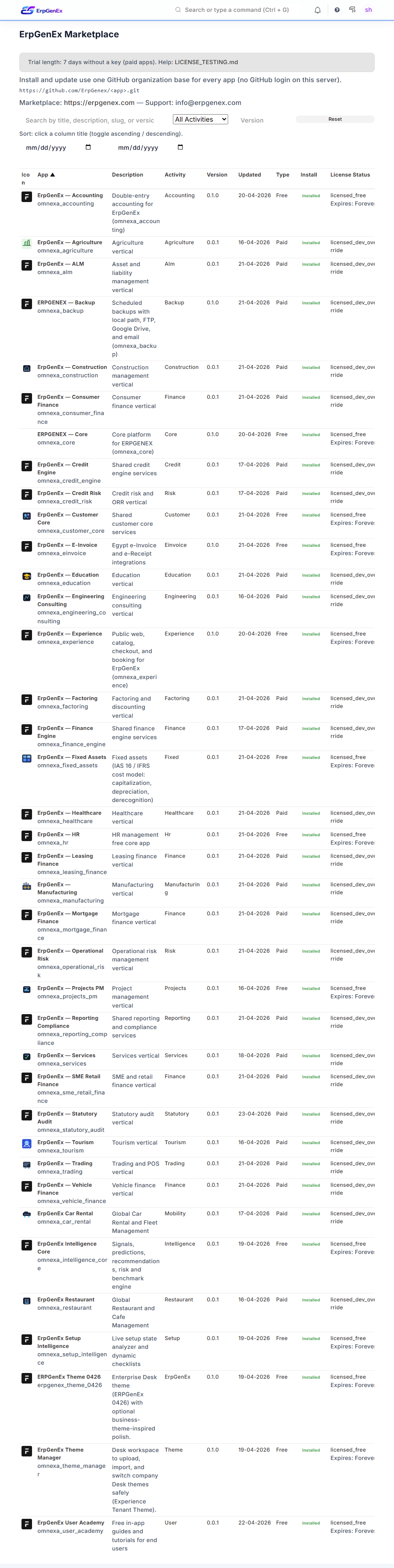The width and height of the screenshot is (394, 1568).
Task: Click the Manufacturing app factory icon
Action: (x=27, y=886)
